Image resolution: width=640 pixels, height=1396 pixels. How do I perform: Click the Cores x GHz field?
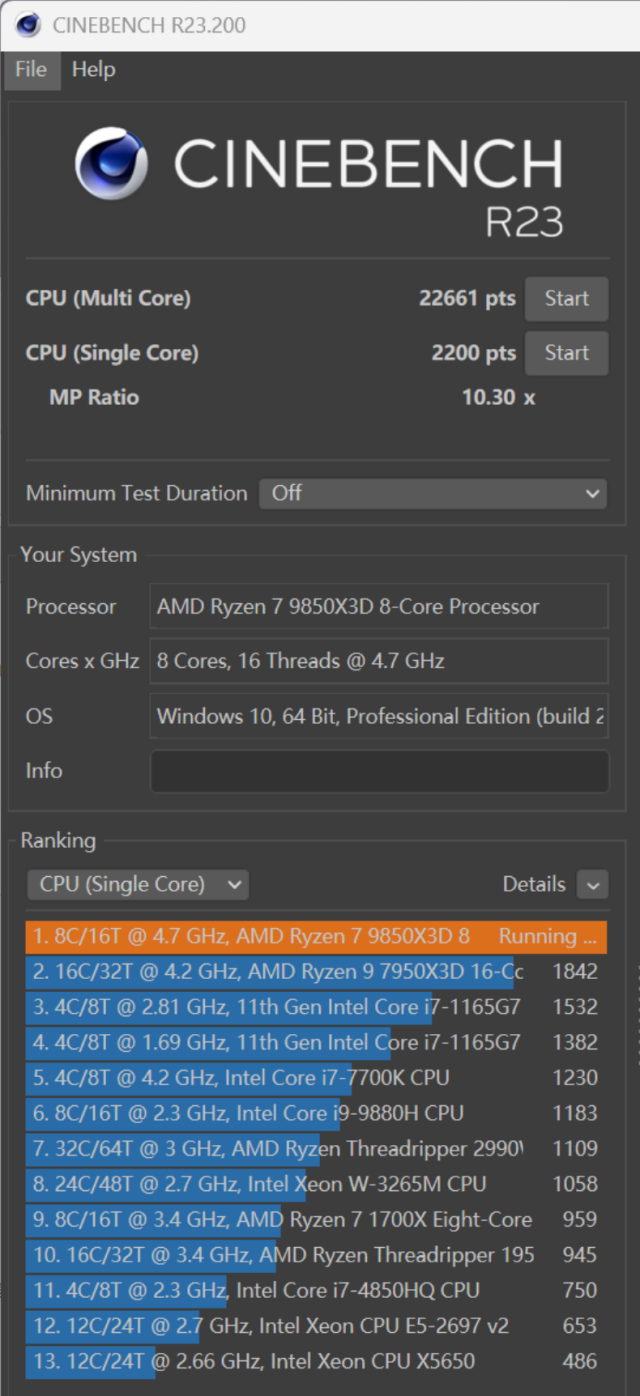(379, 661)
